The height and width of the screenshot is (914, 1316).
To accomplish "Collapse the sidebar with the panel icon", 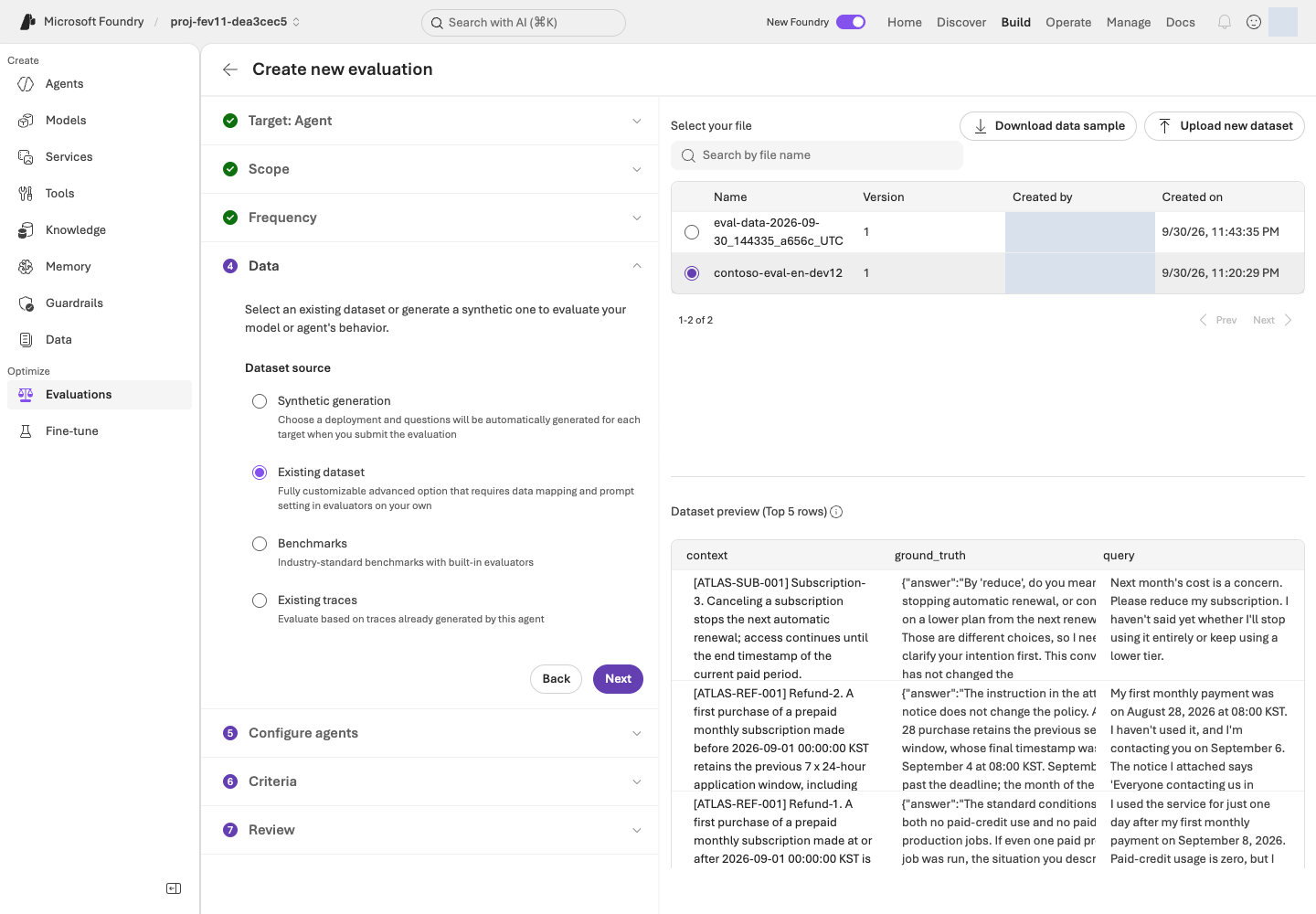I will click(x=174, y=888).
